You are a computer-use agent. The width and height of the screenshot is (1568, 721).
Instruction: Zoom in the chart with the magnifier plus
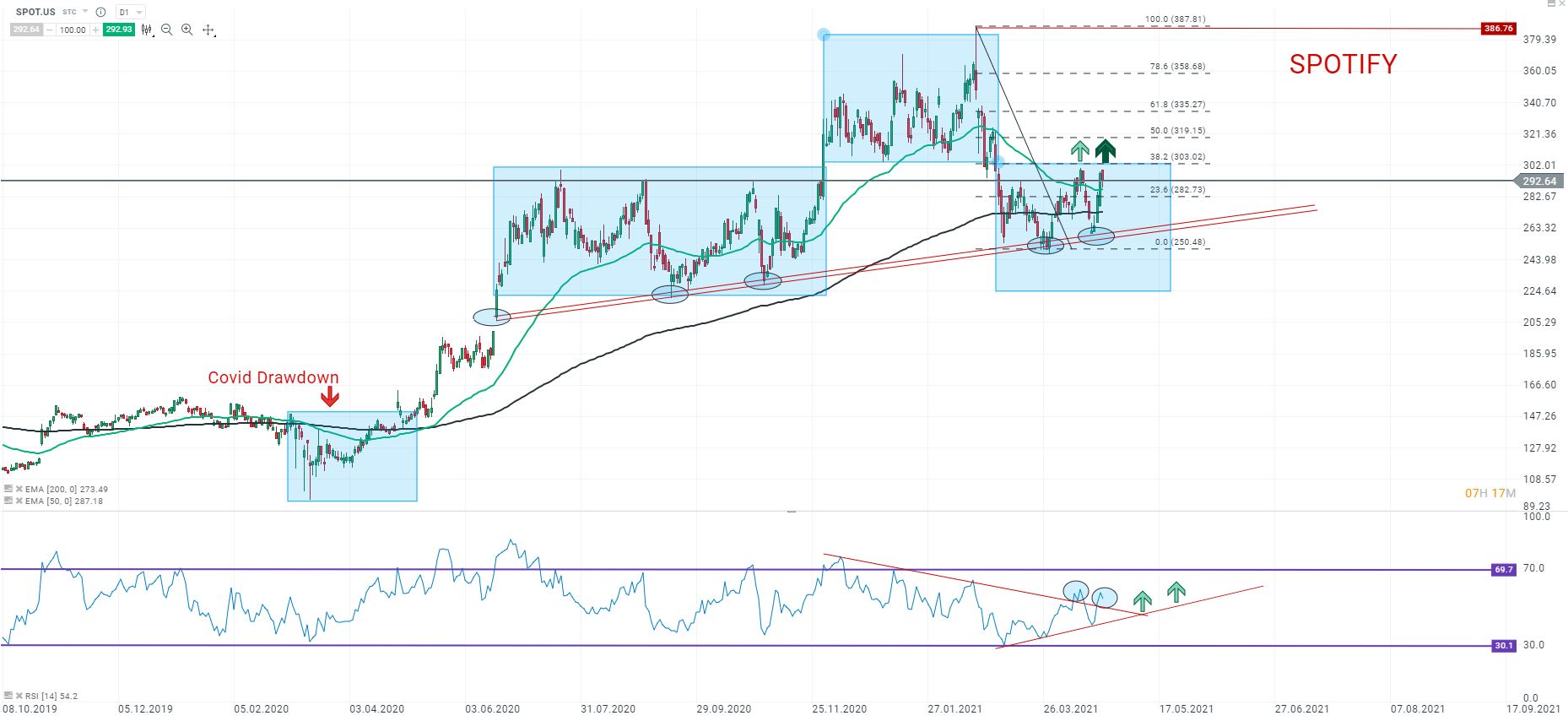pos(187,30)
